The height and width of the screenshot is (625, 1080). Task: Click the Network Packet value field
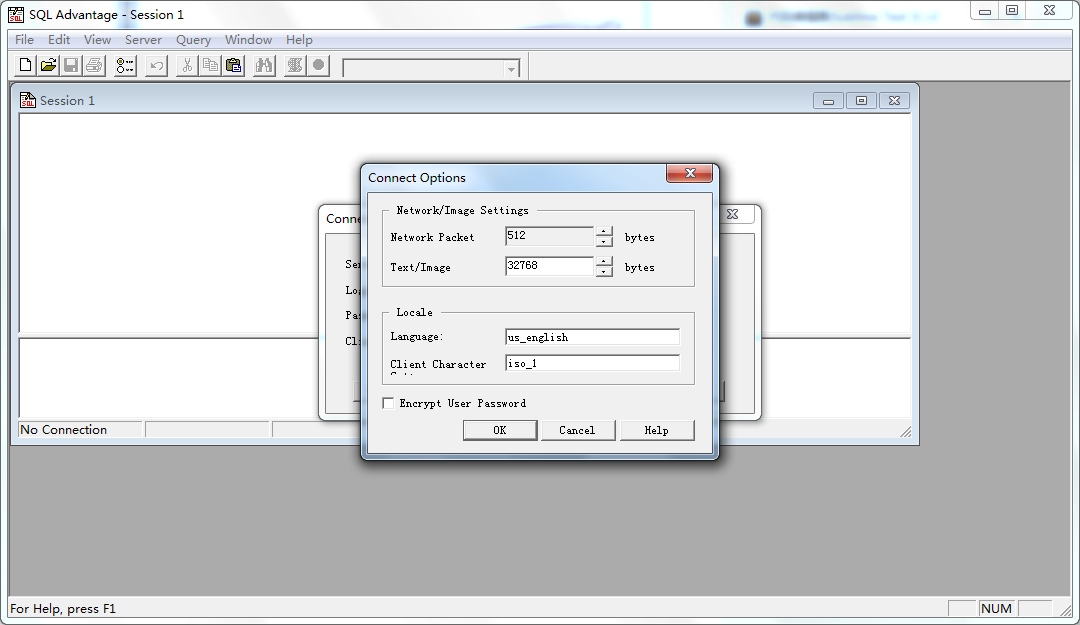pyautogui.click(x=549, y=236)
